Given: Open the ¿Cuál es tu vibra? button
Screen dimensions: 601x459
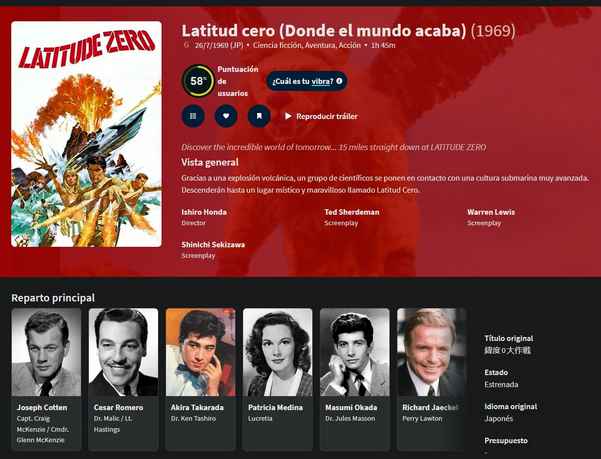Looking at the screenshot, I should click(307, 81).
